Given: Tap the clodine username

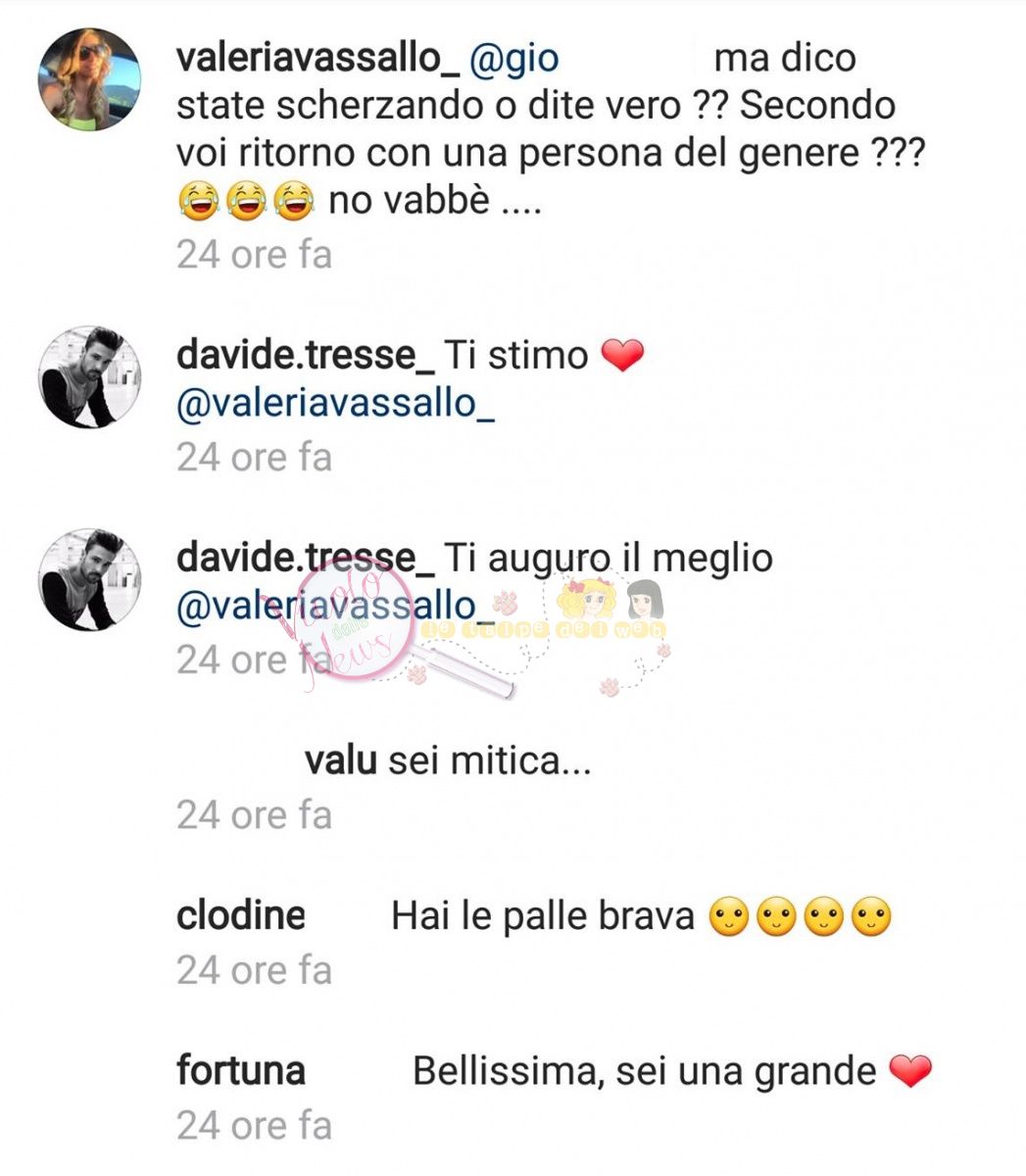Looking at the screenshot, I should coord(241,915).
